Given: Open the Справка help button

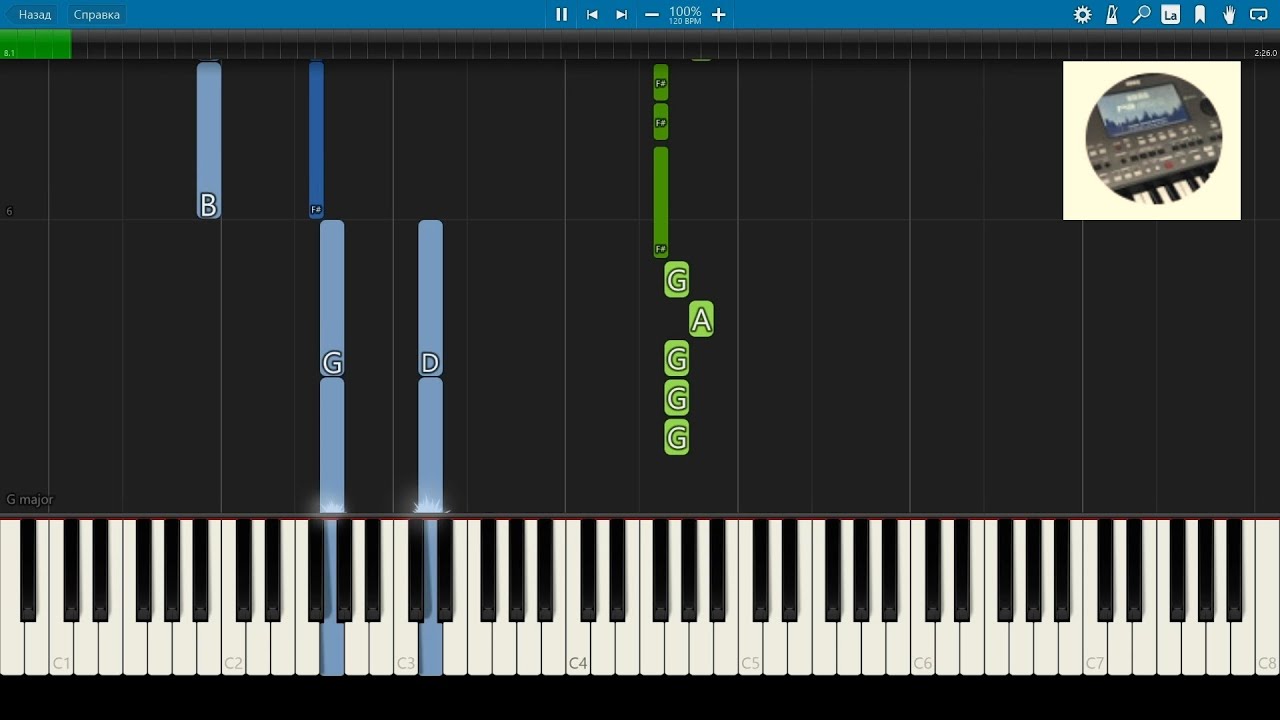Looking at the screenshot, I should click(x=97, y=15).
